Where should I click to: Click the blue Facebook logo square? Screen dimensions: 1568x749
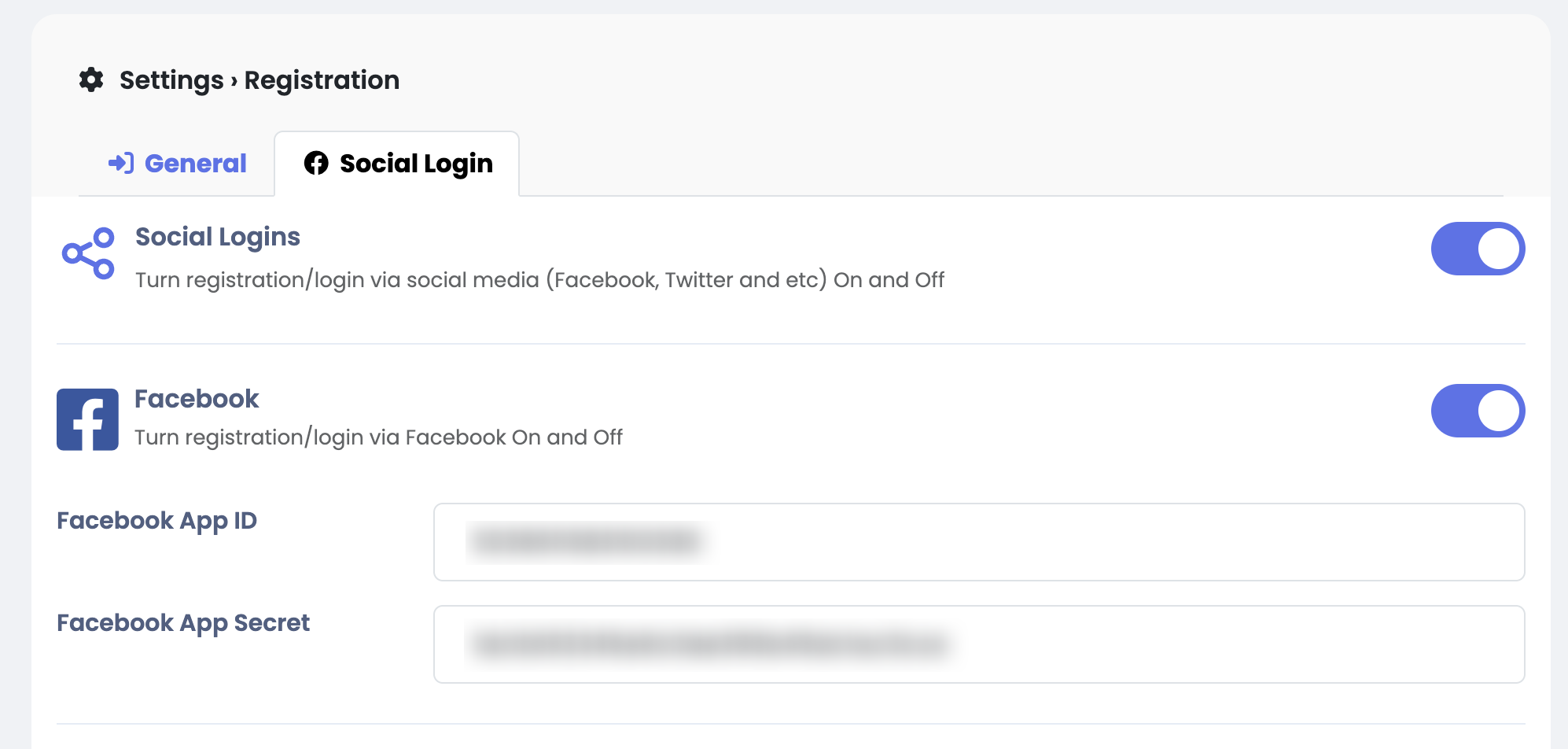pos(87,419)
